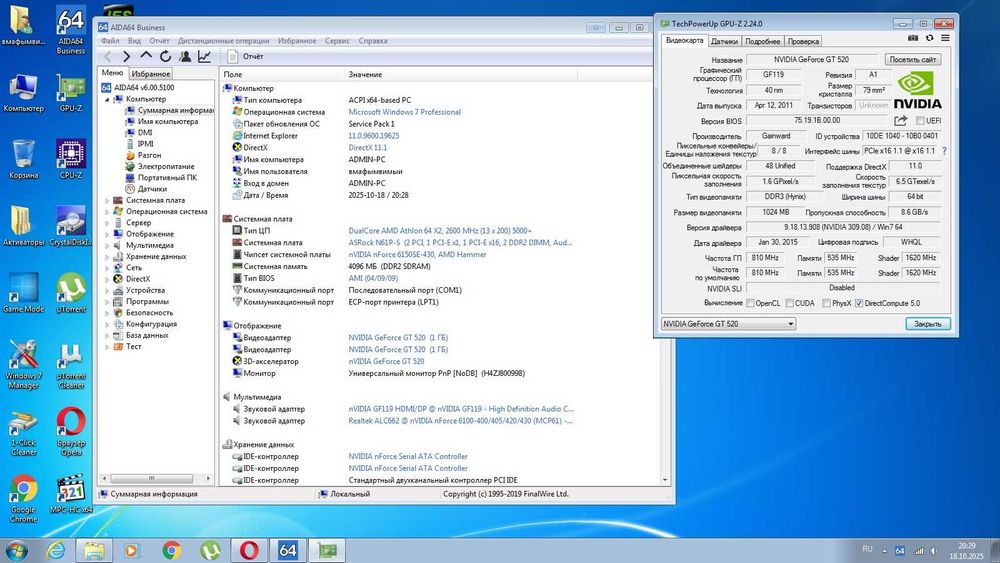1000x563 pixels.
Task: Open the Windows Start button
Action: point(17,550)
